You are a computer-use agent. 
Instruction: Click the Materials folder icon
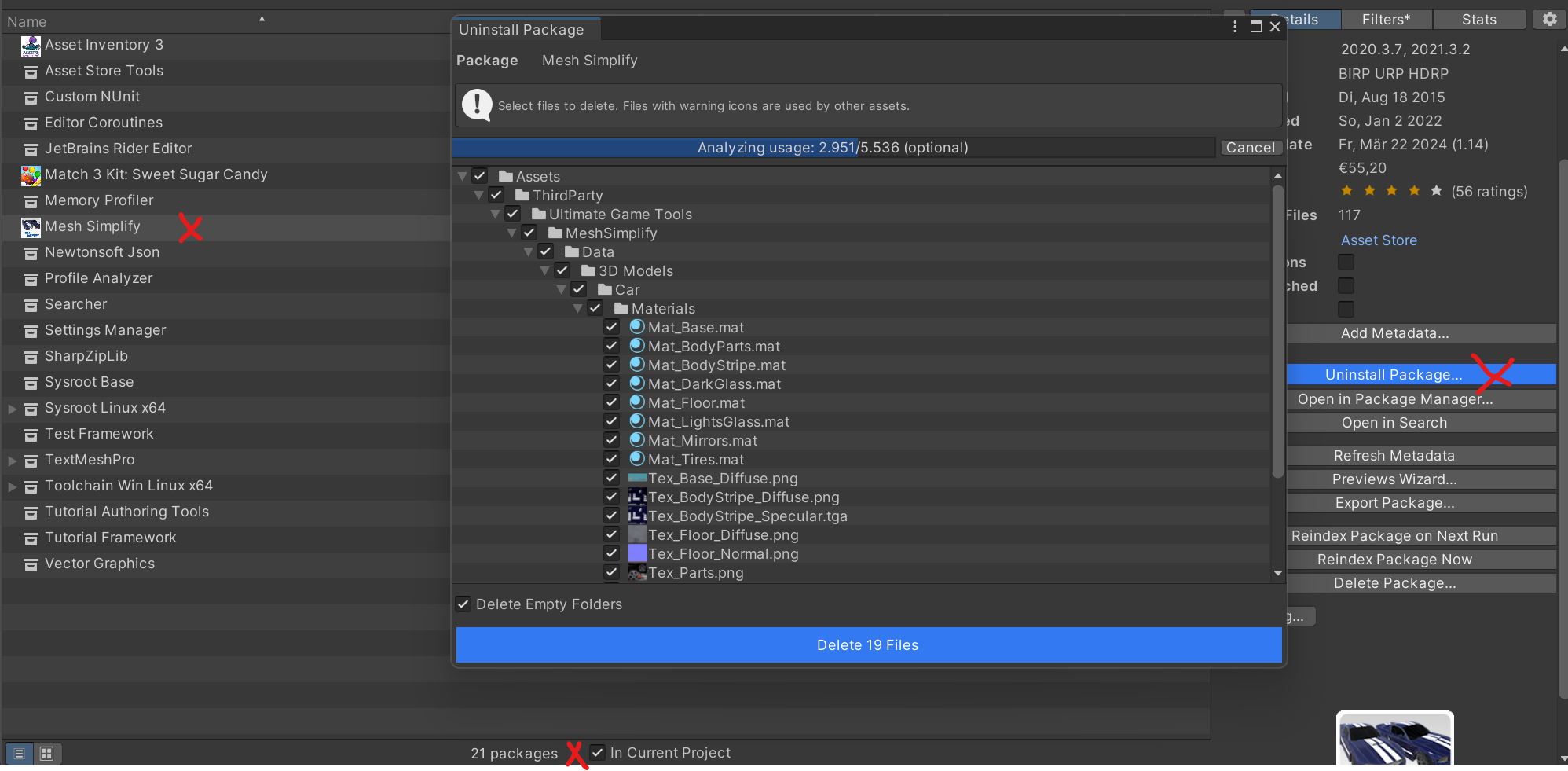coord(621,308)
